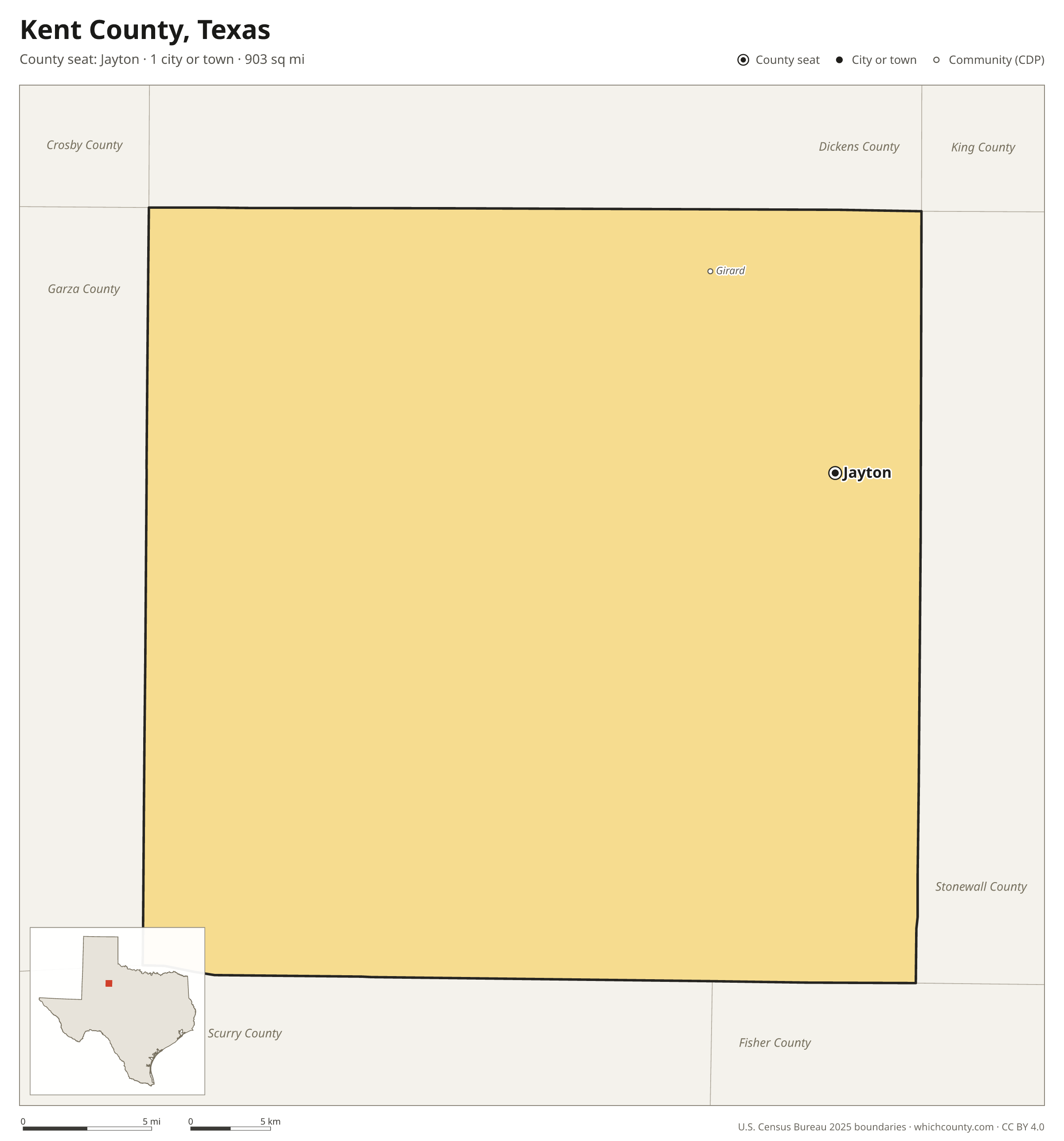Click the Jayton label

[x=867, y=473]
